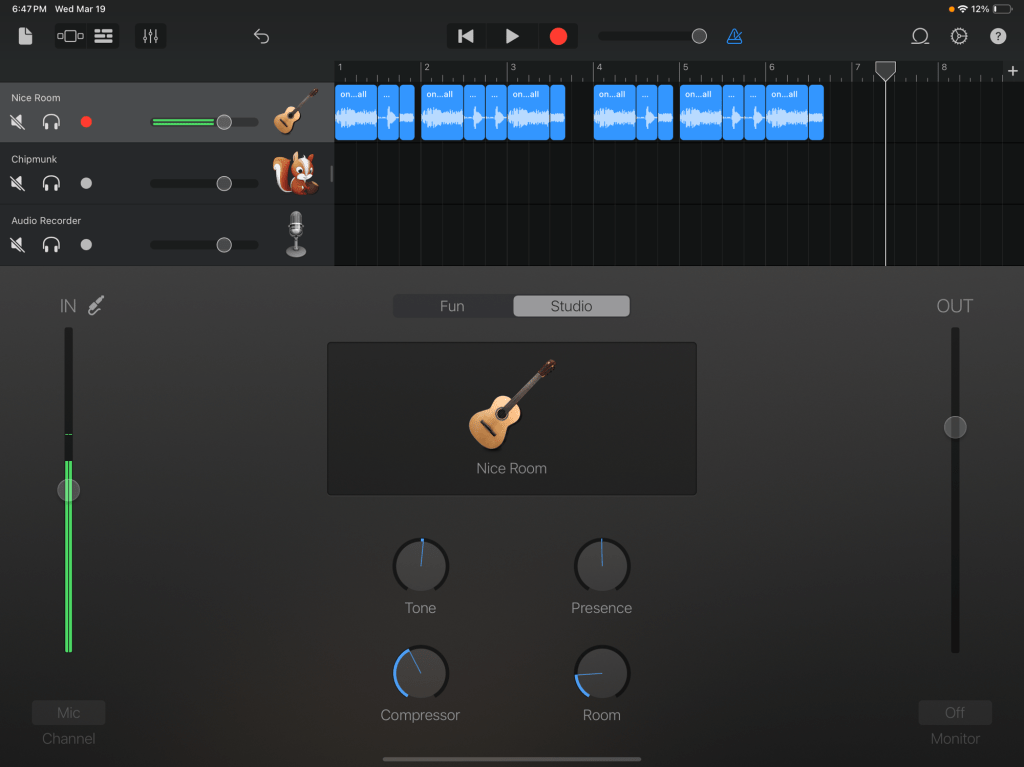Tap the Undo arrow icon

tap(261, 36)
